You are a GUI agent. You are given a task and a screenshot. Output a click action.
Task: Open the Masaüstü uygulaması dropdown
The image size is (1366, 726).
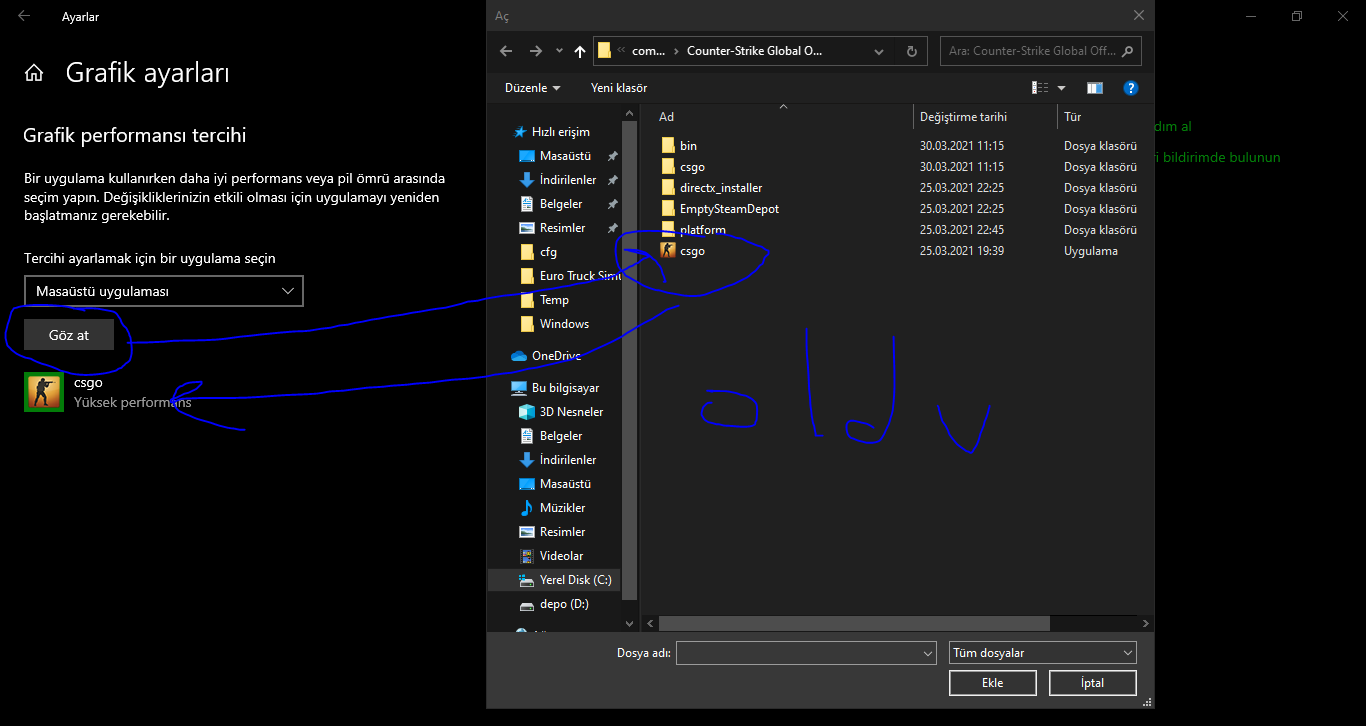coord(163,291)
